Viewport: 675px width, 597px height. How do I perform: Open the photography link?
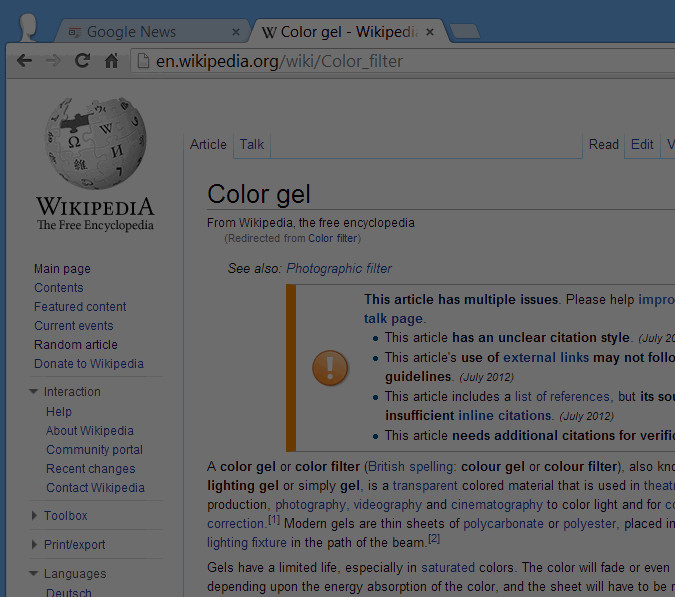click(x=310, y=504)
